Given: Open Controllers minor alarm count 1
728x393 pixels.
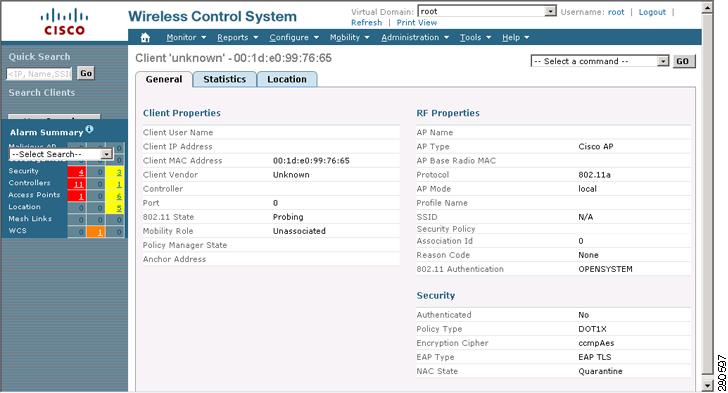Looking at the screenshot, I should [x=119, y=184].
